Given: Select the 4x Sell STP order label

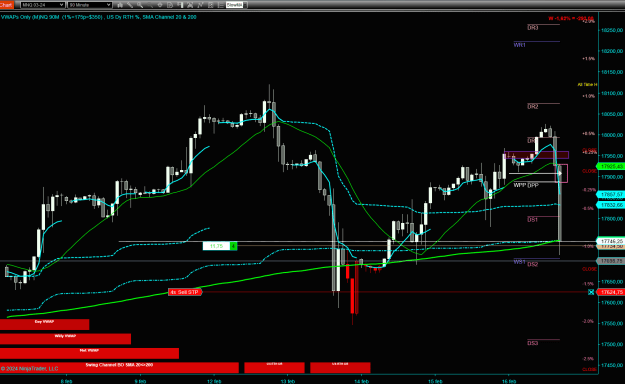Looking at the screenshot, I should coord(185,292).
